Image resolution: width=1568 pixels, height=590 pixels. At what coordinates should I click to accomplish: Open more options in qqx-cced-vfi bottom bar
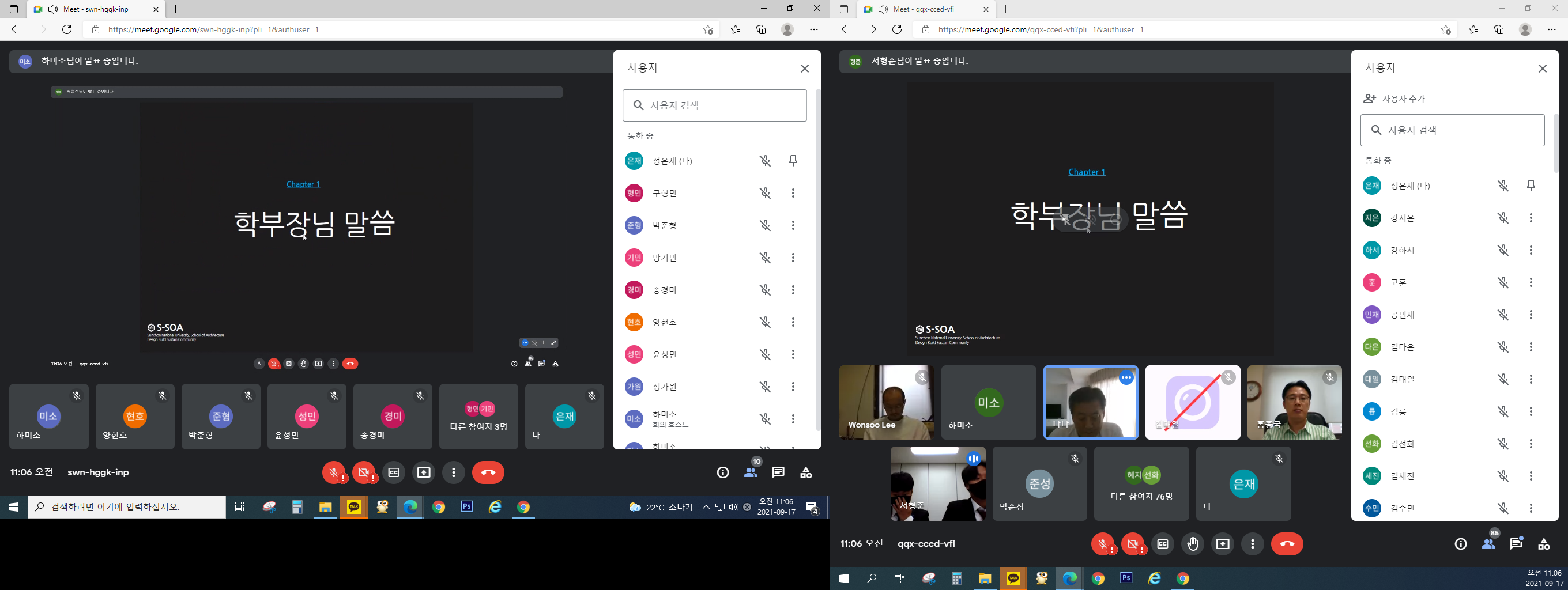pyautogui.click(x=1252, y=544)
